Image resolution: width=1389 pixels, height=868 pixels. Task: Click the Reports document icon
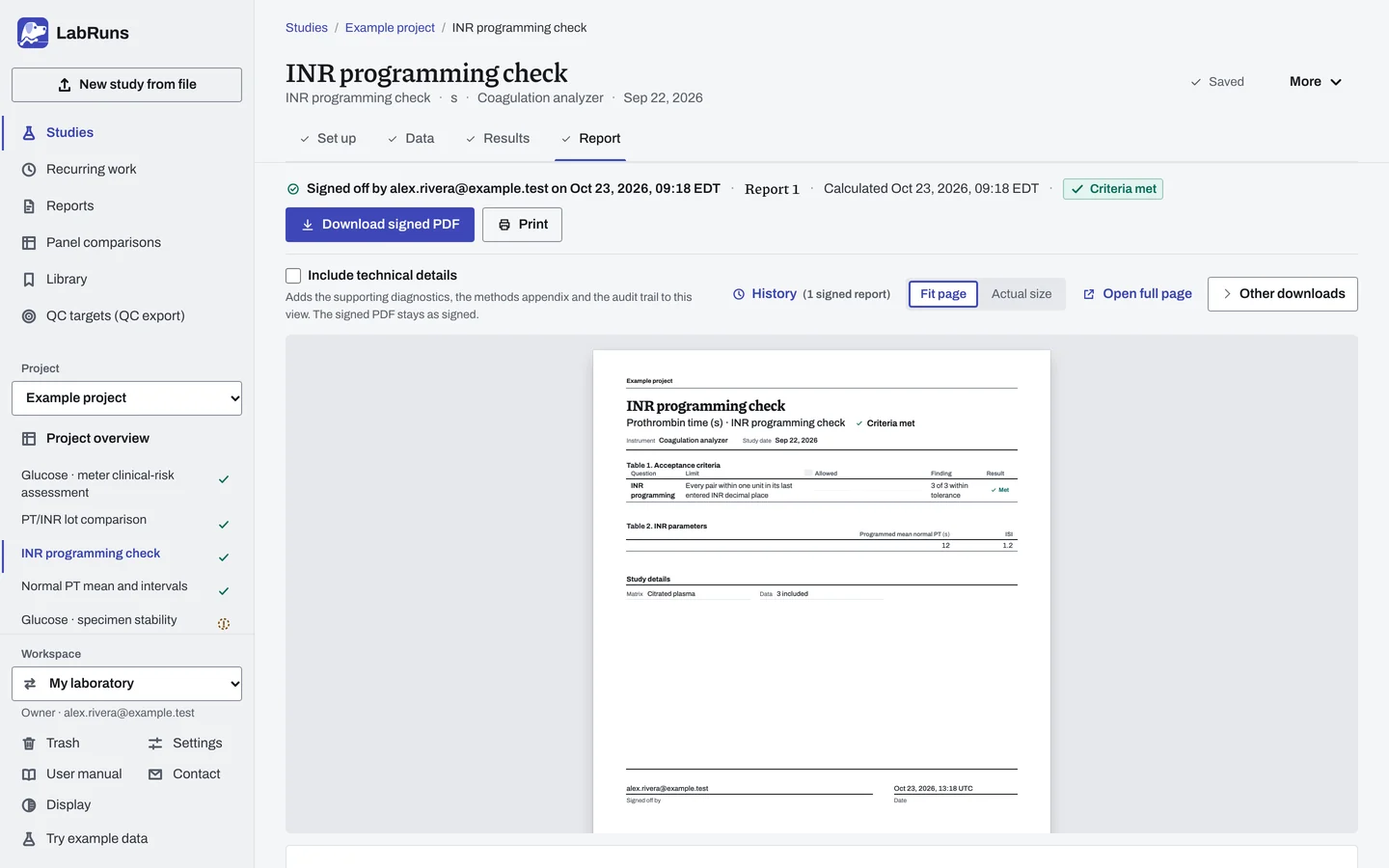pyautogui.click(x=29, y=206)
